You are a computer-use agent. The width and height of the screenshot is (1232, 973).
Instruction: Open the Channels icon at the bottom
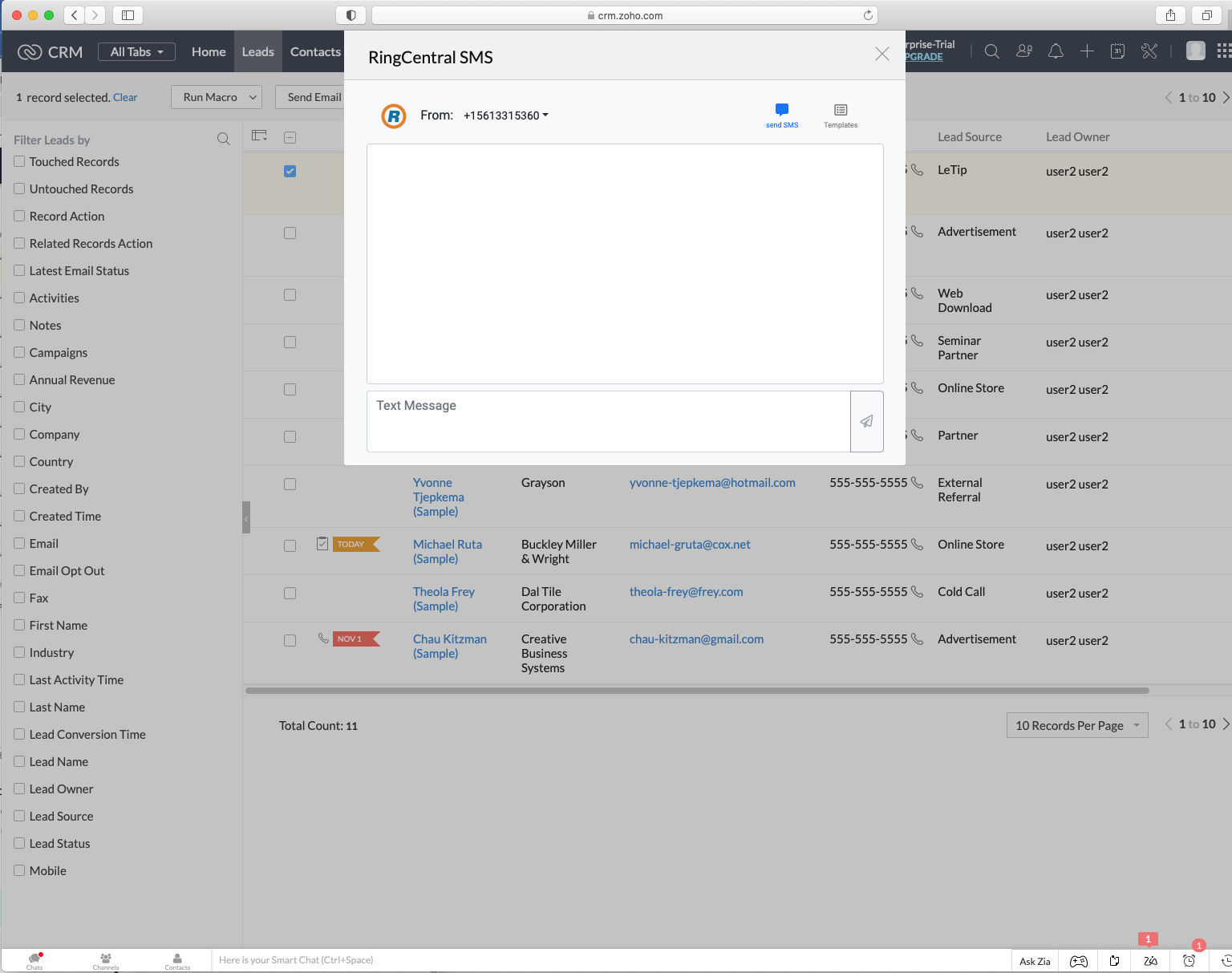105,959
